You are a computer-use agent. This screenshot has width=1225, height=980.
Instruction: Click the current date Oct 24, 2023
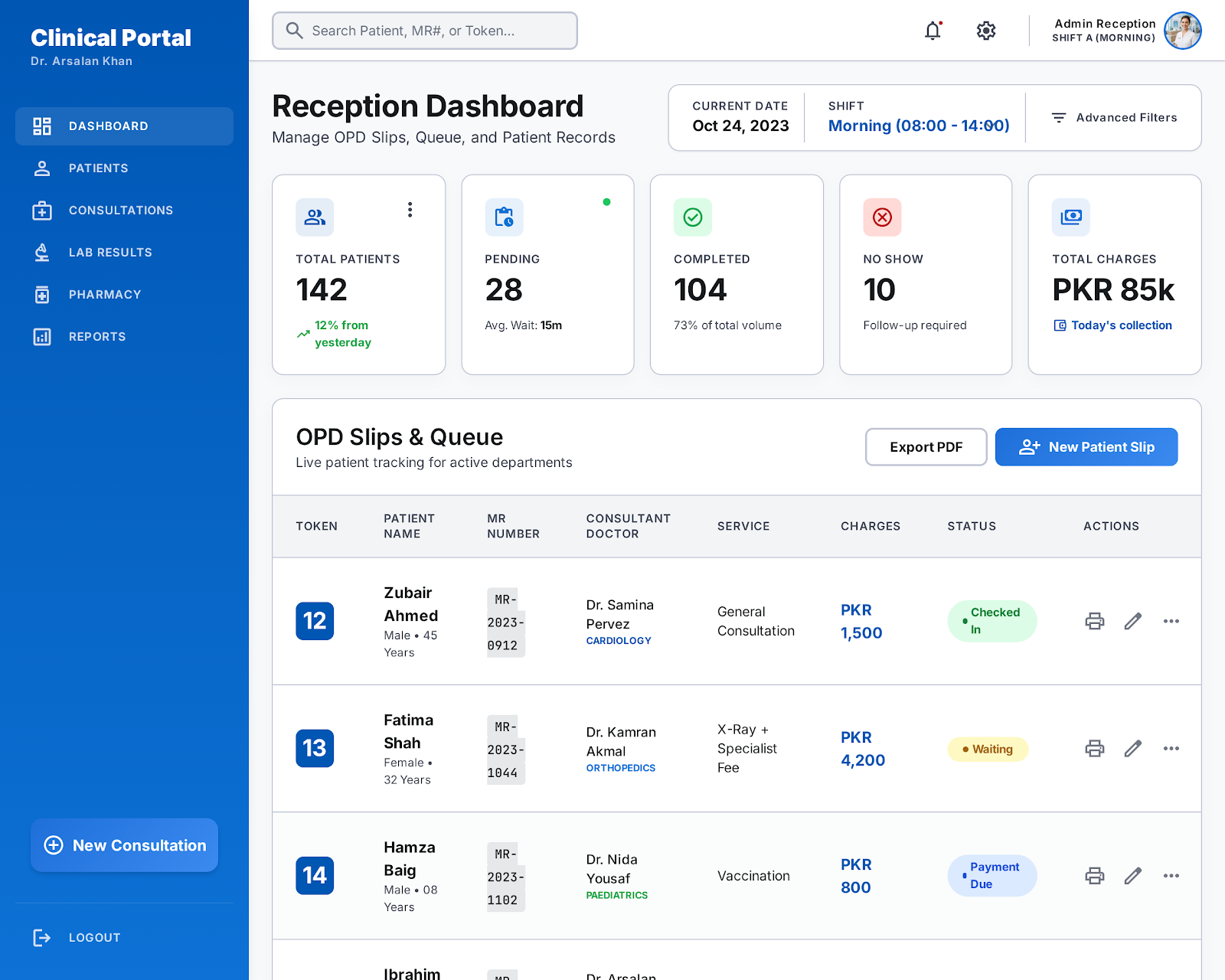coord(740,126)
